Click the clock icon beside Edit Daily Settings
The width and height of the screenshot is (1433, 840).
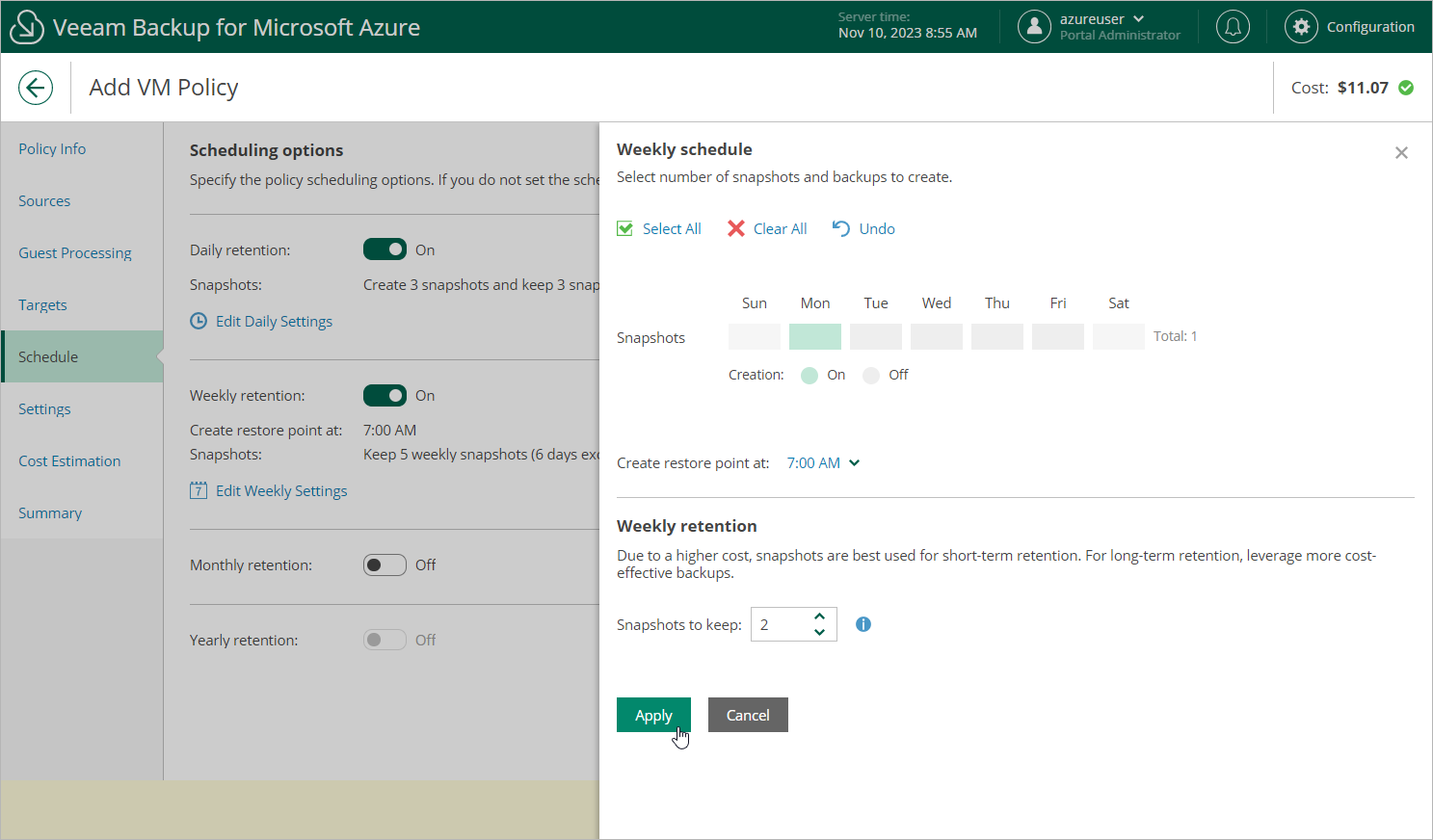click(199, 321)
